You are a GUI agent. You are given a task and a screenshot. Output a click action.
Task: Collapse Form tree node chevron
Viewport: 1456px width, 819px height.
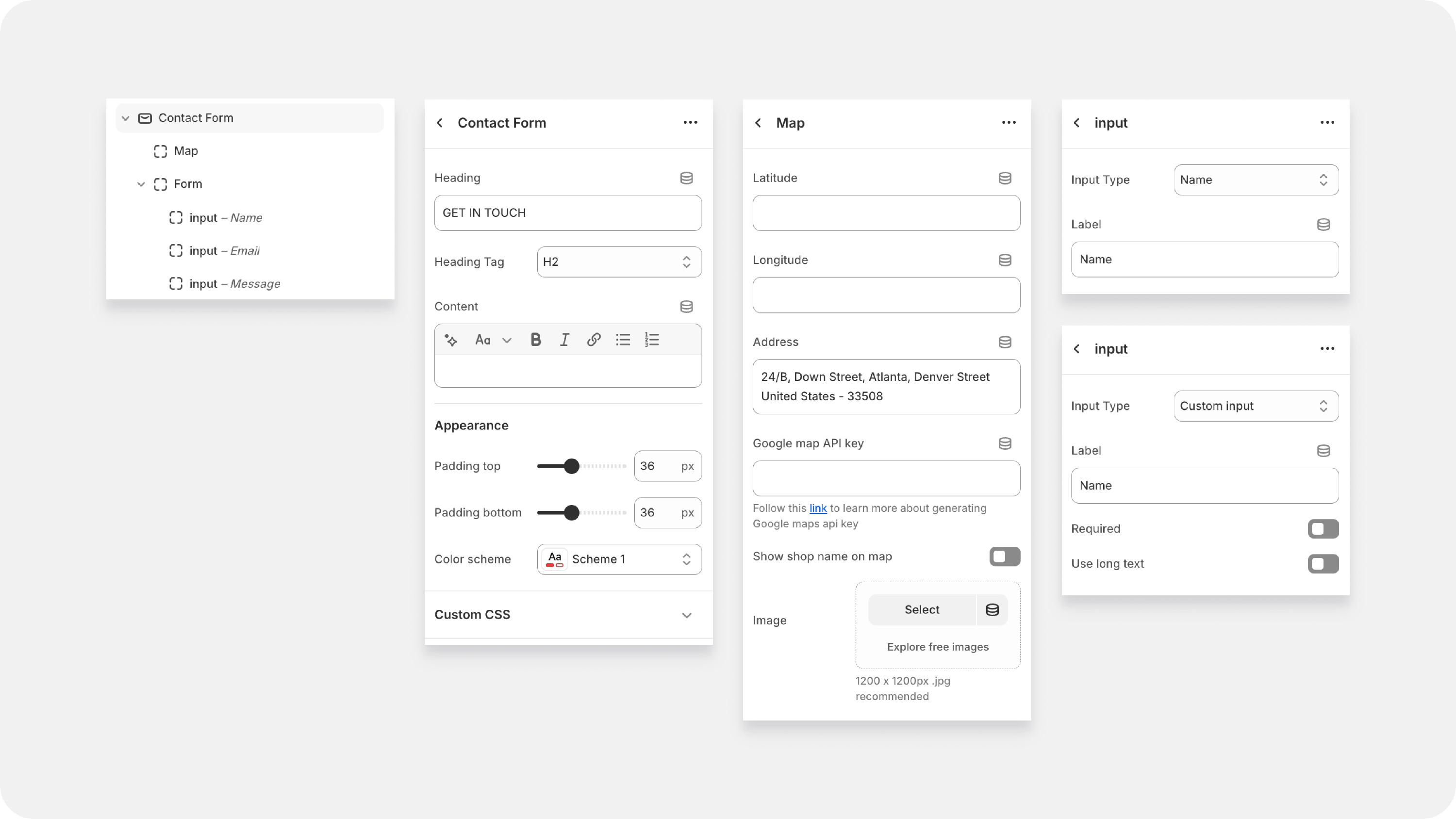[141, 184]
